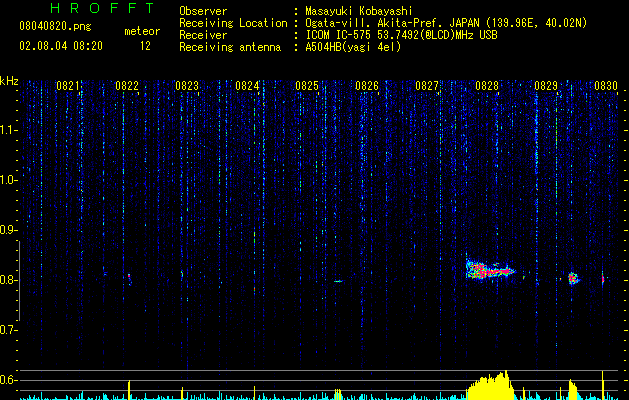Click the 0828 time marker
The height and width of the screenshot is (400, 629).
coord(487,85)
